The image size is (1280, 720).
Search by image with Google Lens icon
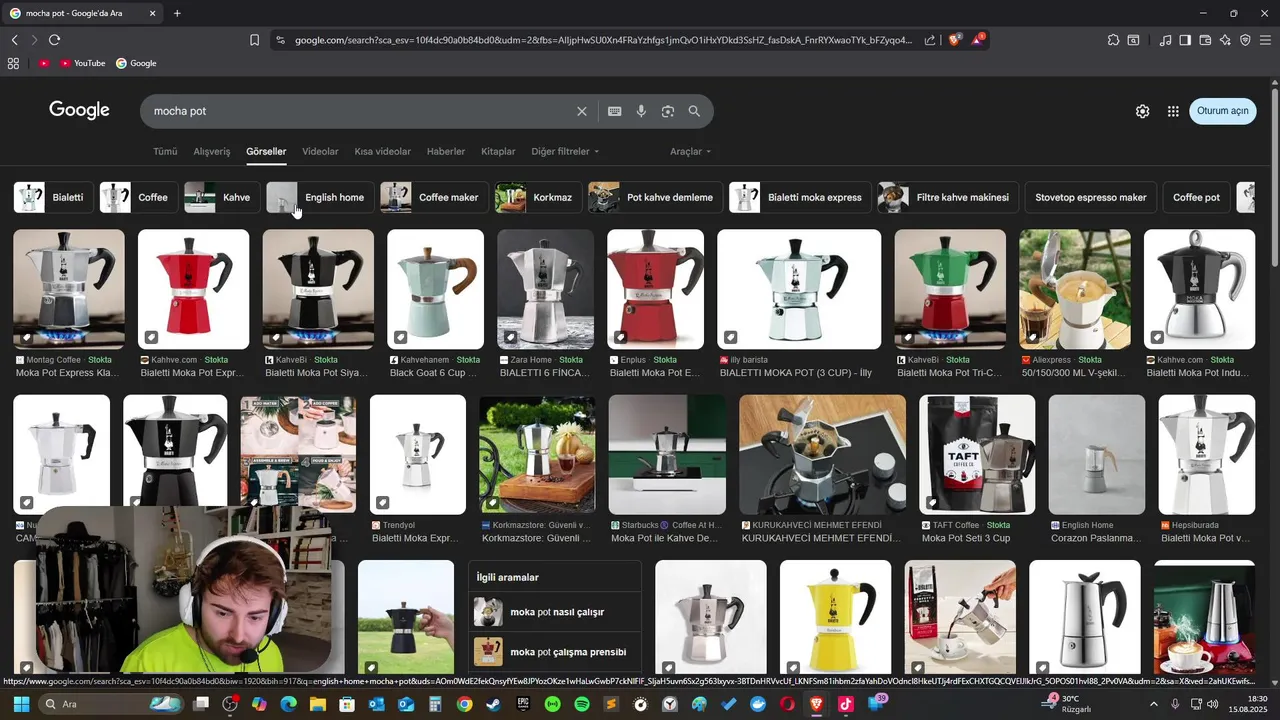668,111
